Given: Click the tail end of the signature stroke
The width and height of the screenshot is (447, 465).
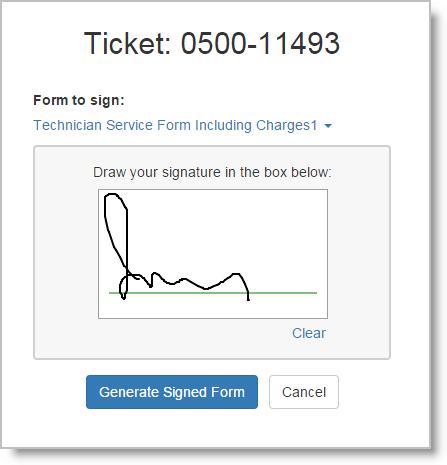Looking at the screenshot, I should click(248, 296).
